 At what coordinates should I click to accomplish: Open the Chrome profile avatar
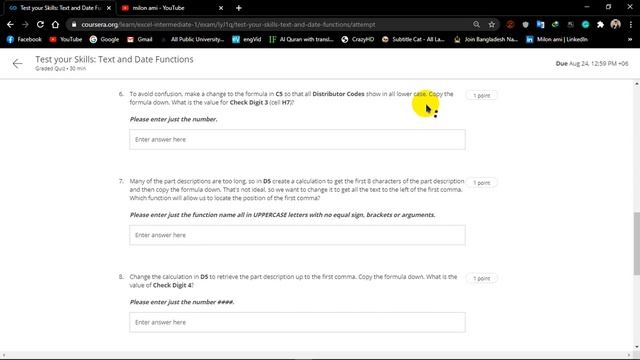click(616, 24)
